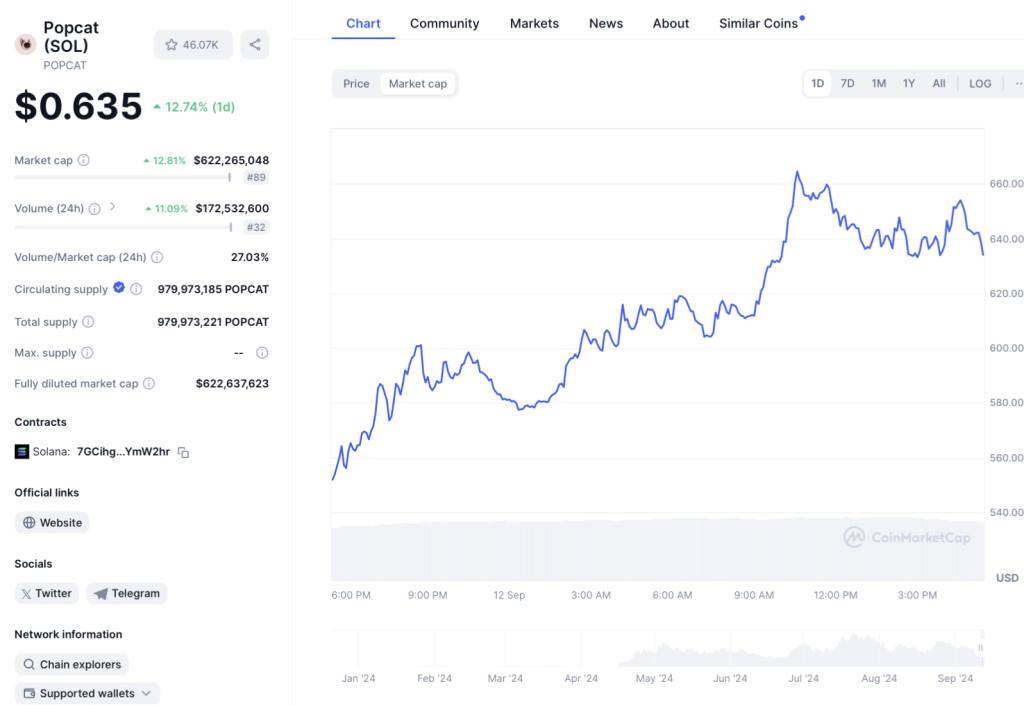The height and width of the screenshot is (705, 1024).
Task: Go to the Markets tab
Action: pyautogui.click(x=534, y=24)
